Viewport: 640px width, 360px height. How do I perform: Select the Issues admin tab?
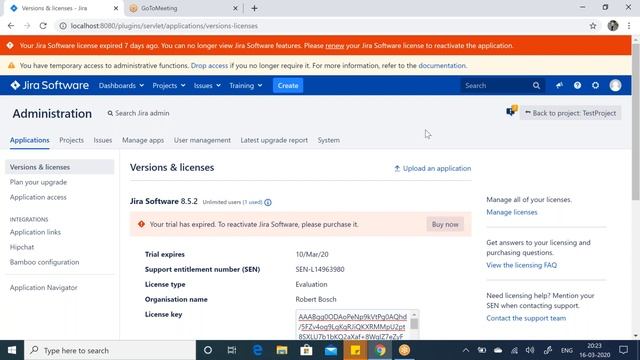click(103, 140)
